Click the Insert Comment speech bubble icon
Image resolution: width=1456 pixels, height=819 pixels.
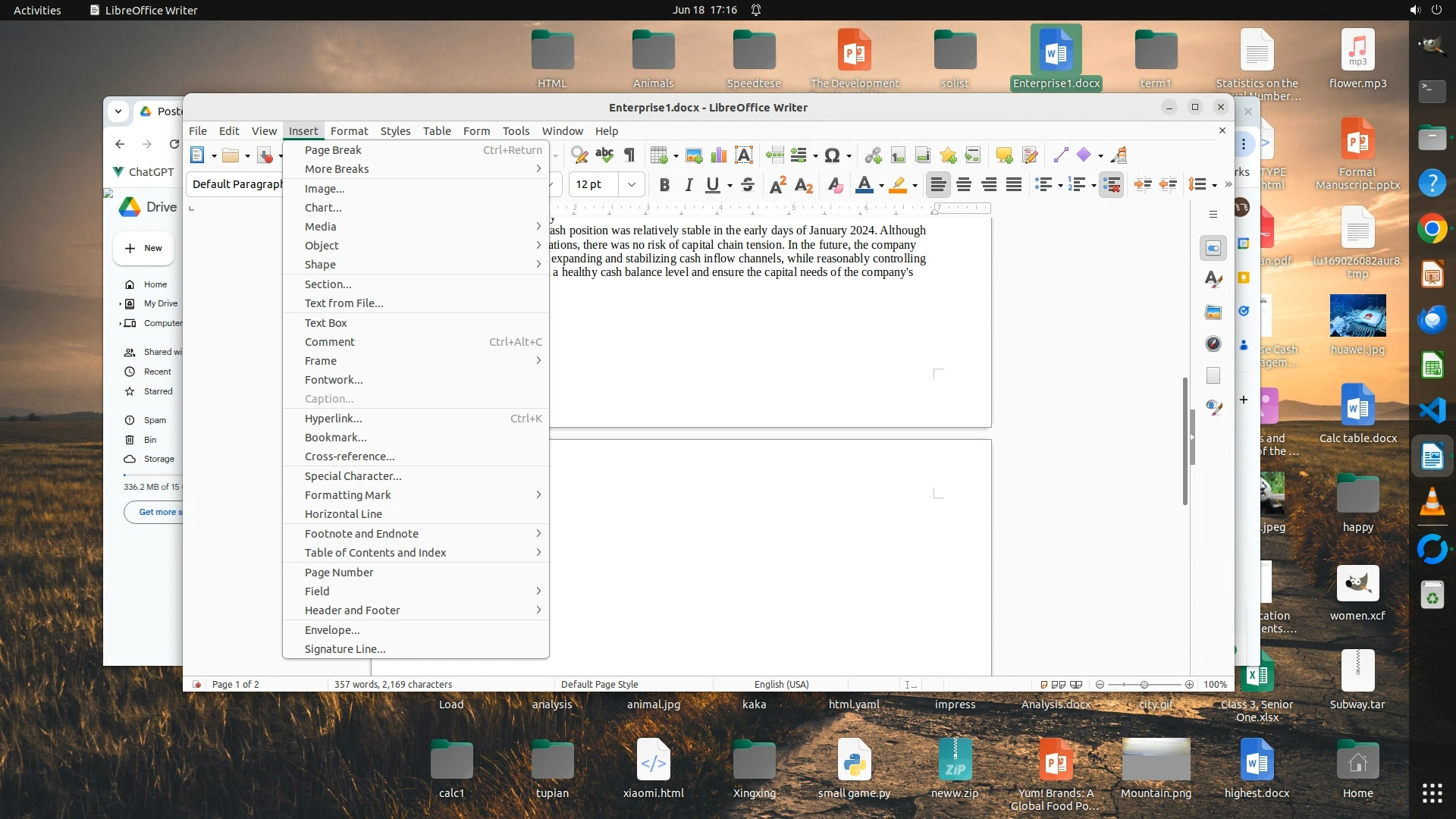pos(1004,155)
